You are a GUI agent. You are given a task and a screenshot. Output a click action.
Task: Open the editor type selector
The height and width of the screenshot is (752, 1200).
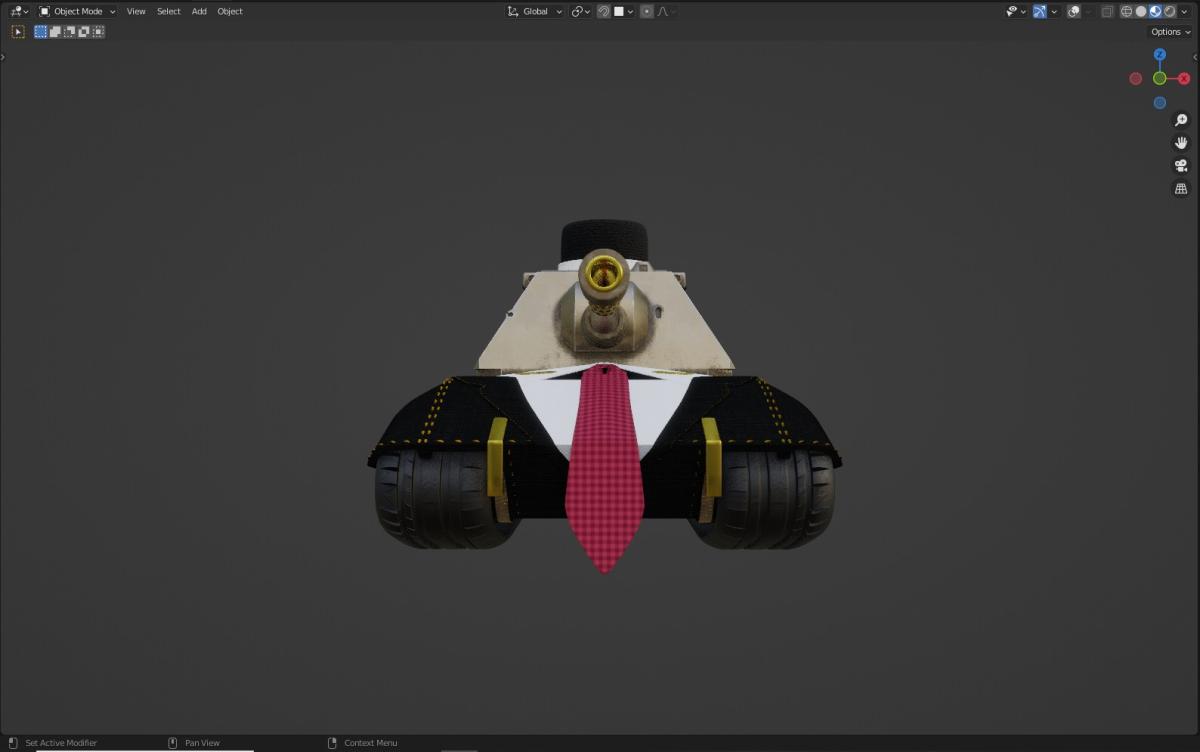pyautogui.click(x=19, y=11)
